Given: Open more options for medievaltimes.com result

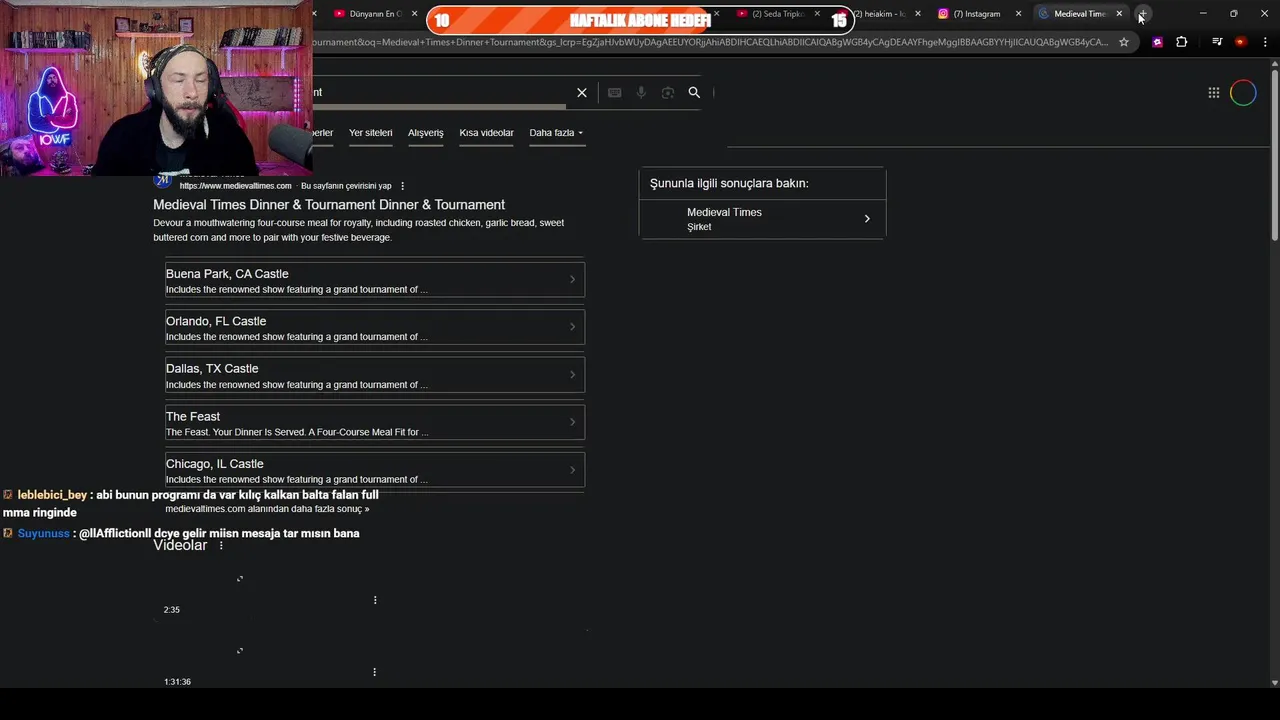Looking at the screenshot, I should 403,186.
